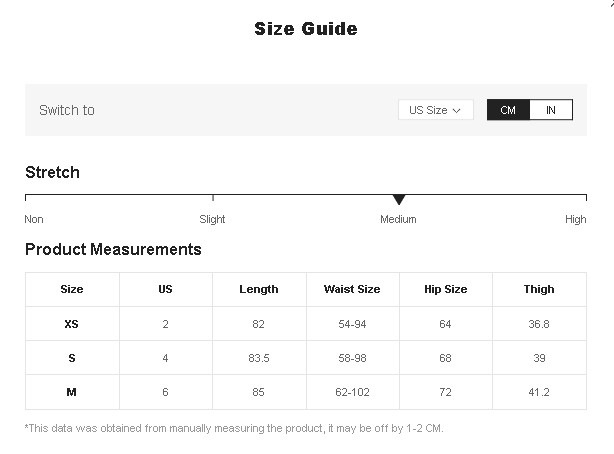Open the US Size dropdown
Image resolution: width=614 pixels, height=454 pixels.
tap(435, 110)
